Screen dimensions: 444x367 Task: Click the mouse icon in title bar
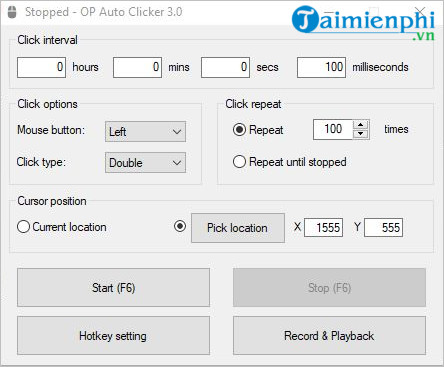(x=12, y=12)
